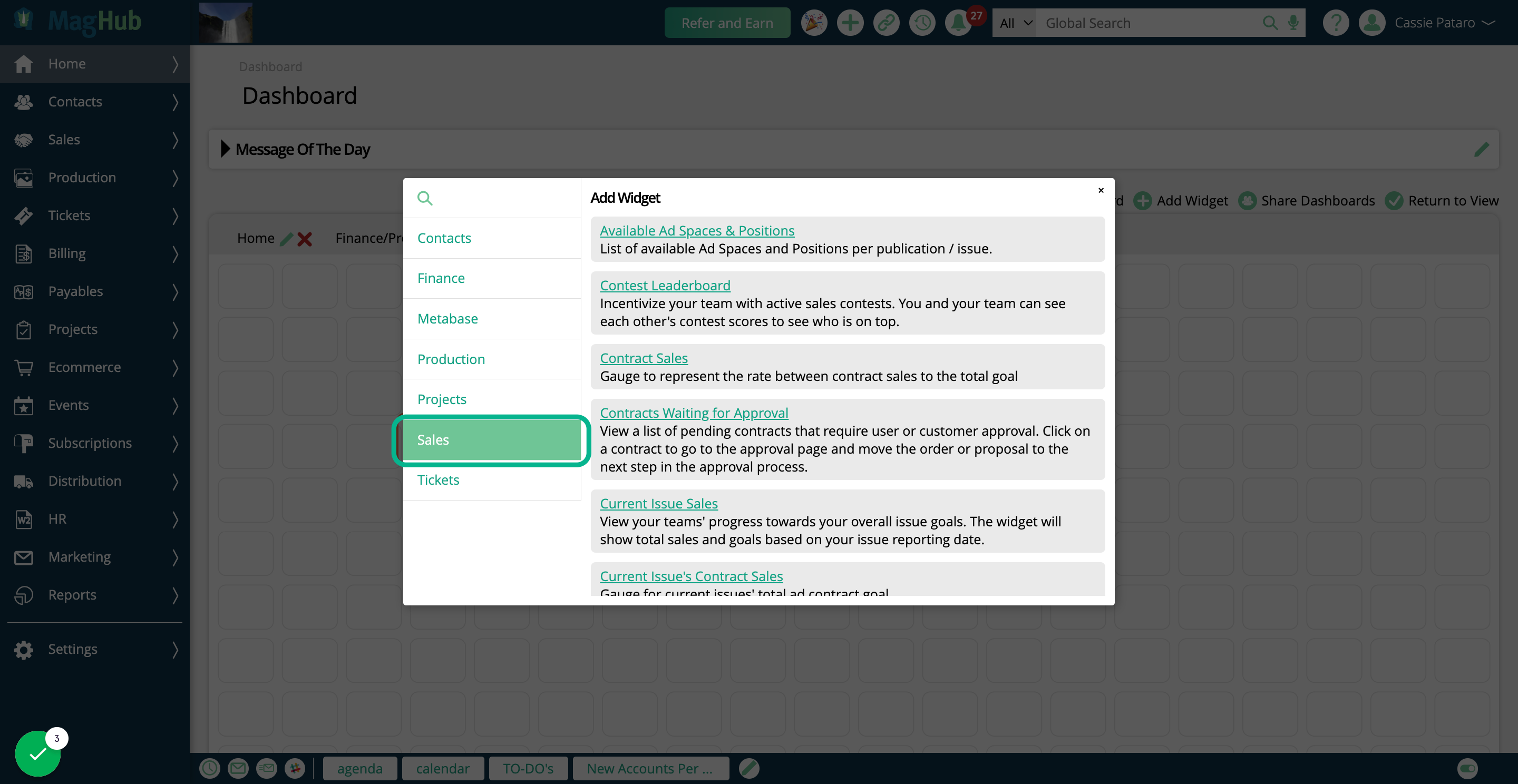The width and height of the screenshot is (1518, 784).
Task: Expand Message Of The Day triangle
Action: [x=225, y=149]
